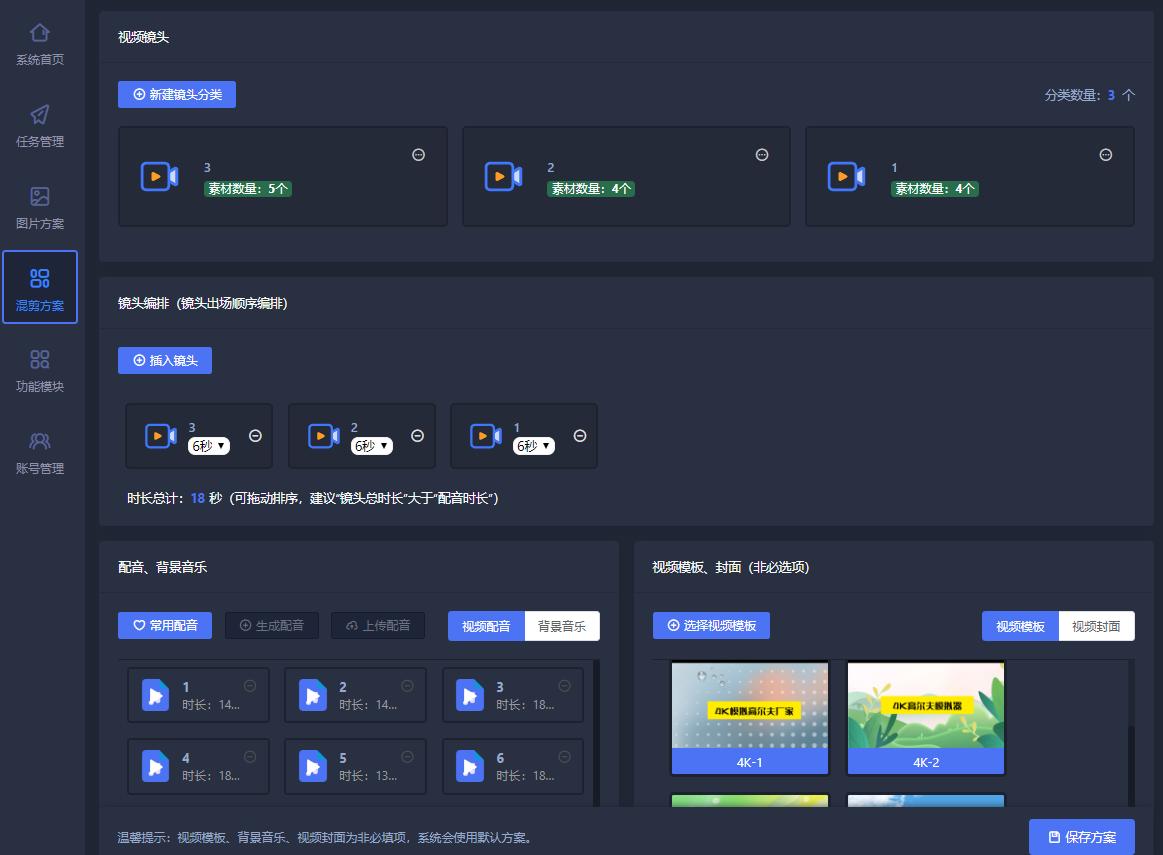1163x855 pixels.
Task: Switch to the 背景音乐 tab
Action: point(561,625)
